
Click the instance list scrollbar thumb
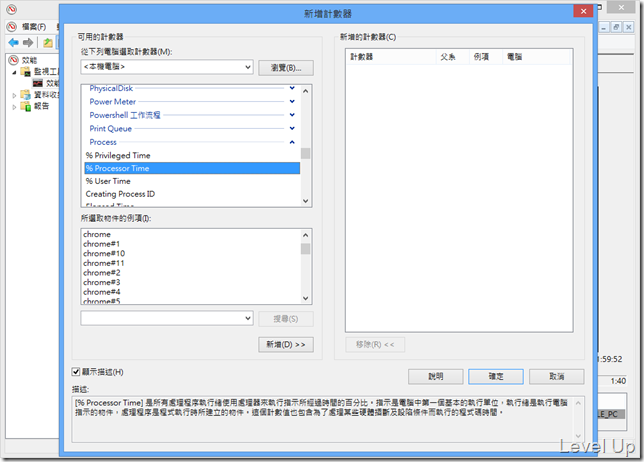click(305, 249)
